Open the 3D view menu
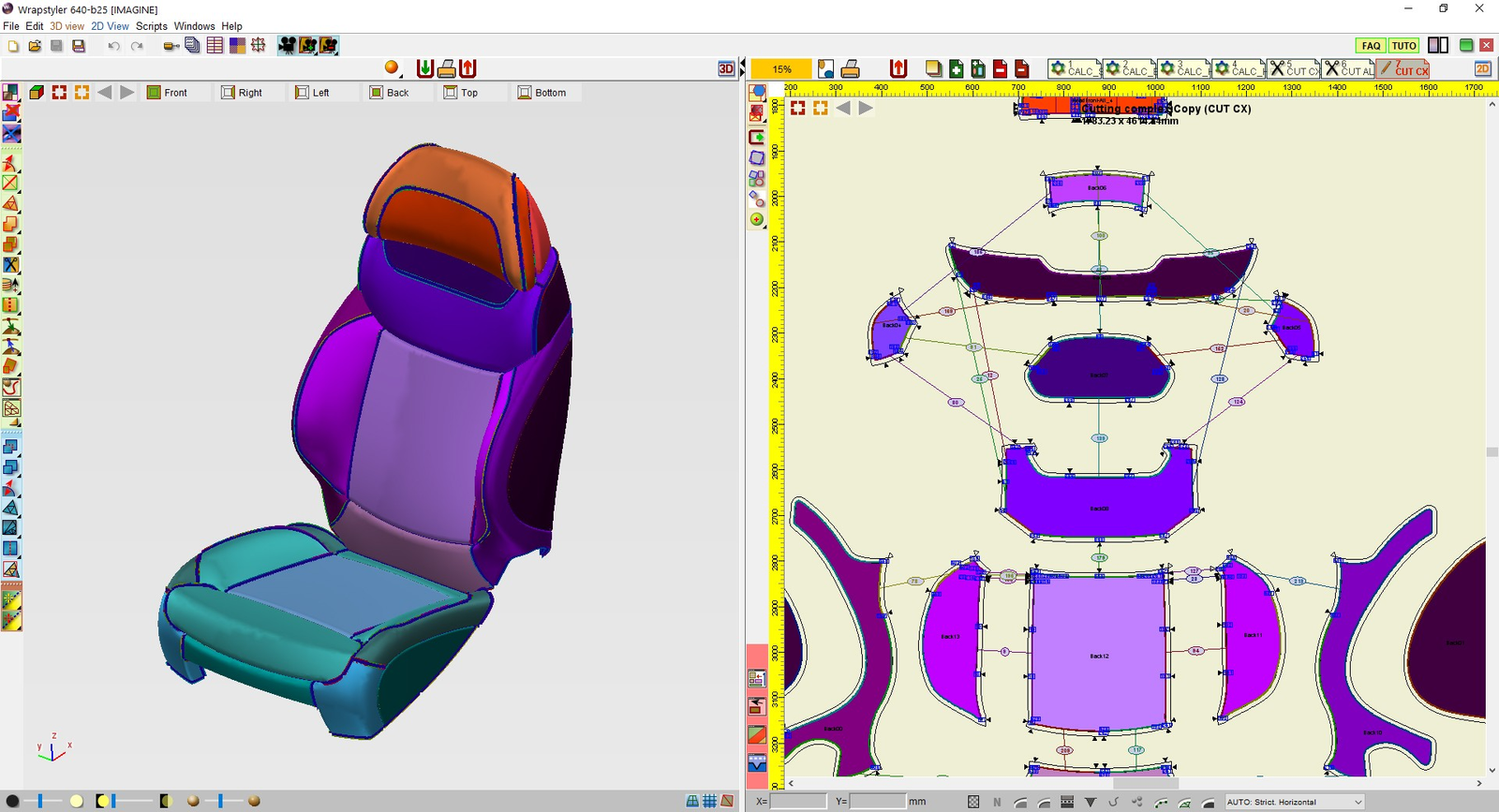The height and width of the screenshot is (812, 1499). 67,26
